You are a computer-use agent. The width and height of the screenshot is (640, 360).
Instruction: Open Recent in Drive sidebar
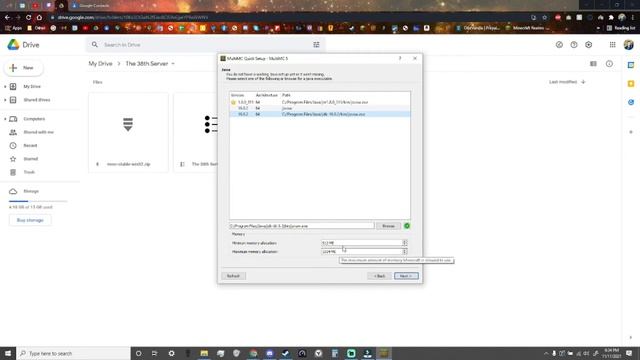coord(30,146)
